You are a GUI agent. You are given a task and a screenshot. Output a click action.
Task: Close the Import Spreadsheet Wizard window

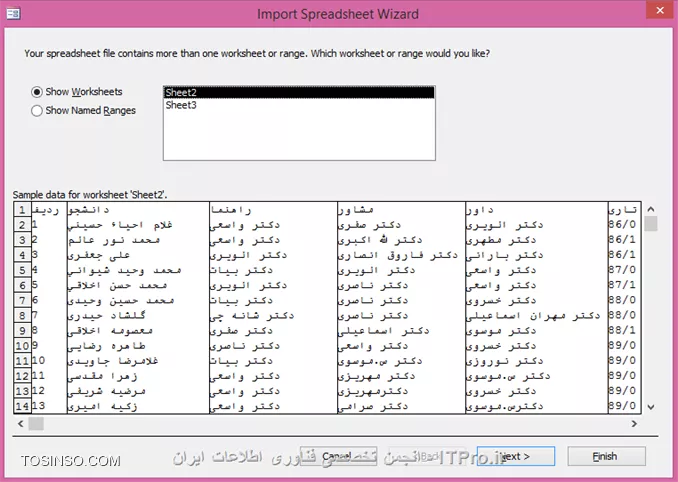point(660,10)
